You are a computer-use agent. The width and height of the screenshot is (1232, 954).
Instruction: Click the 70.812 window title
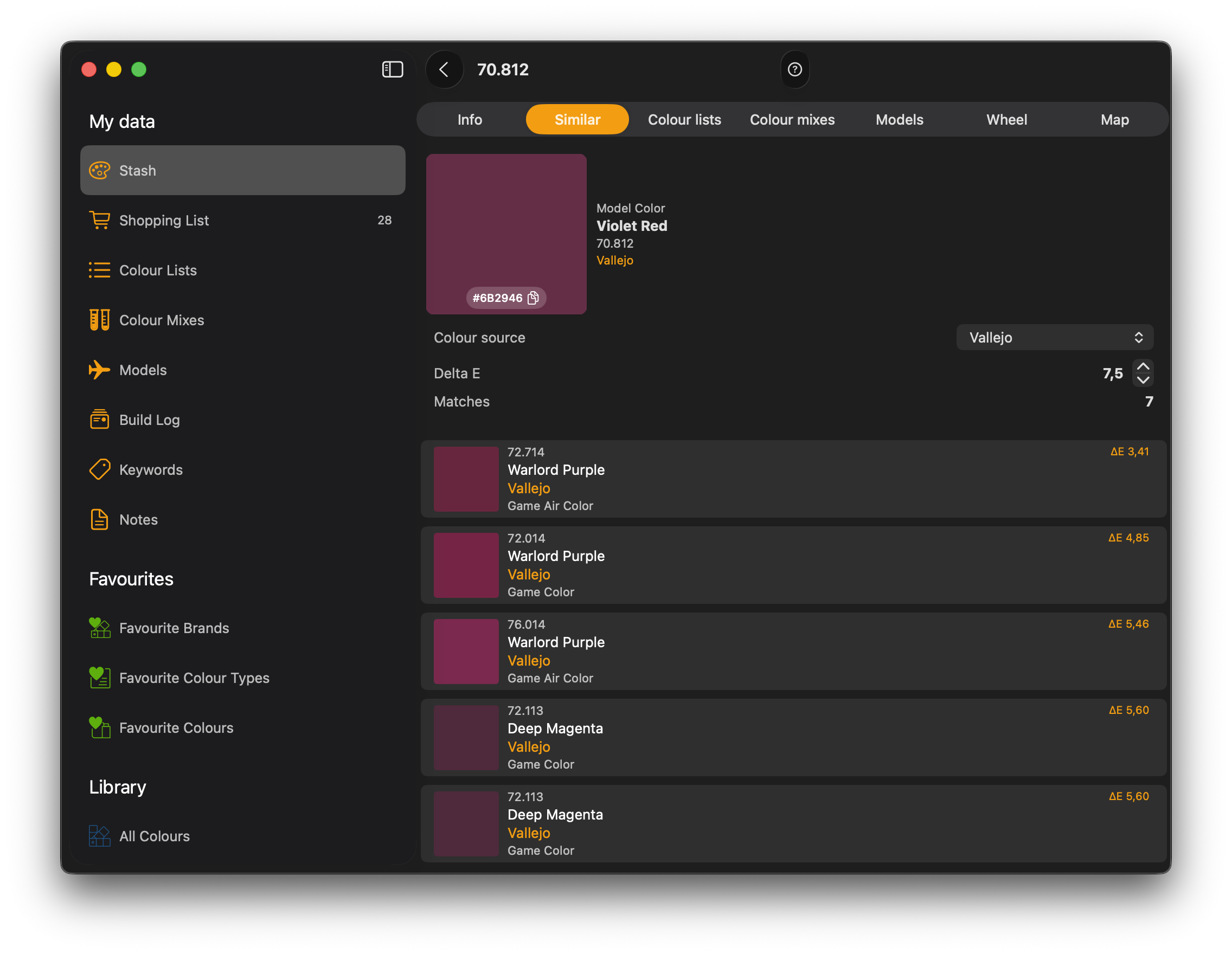[x=503, y=69]
